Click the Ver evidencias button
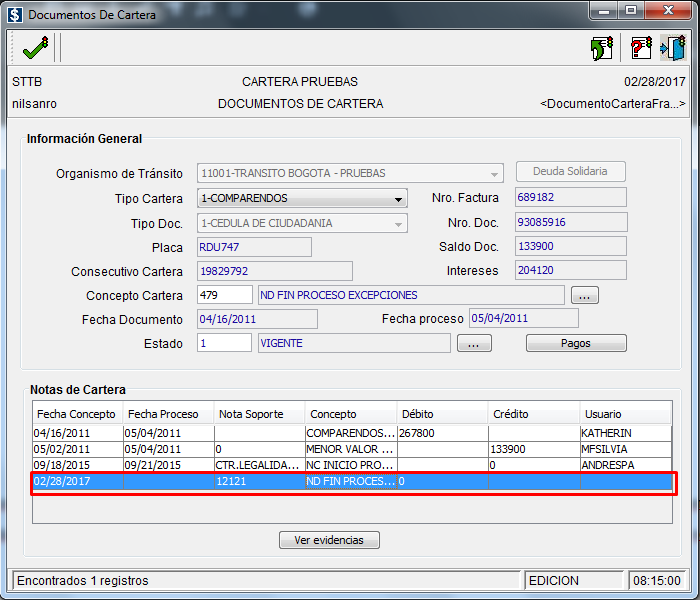Image resolution: width=700 pixels, height=600 pixels. [329, 540]
